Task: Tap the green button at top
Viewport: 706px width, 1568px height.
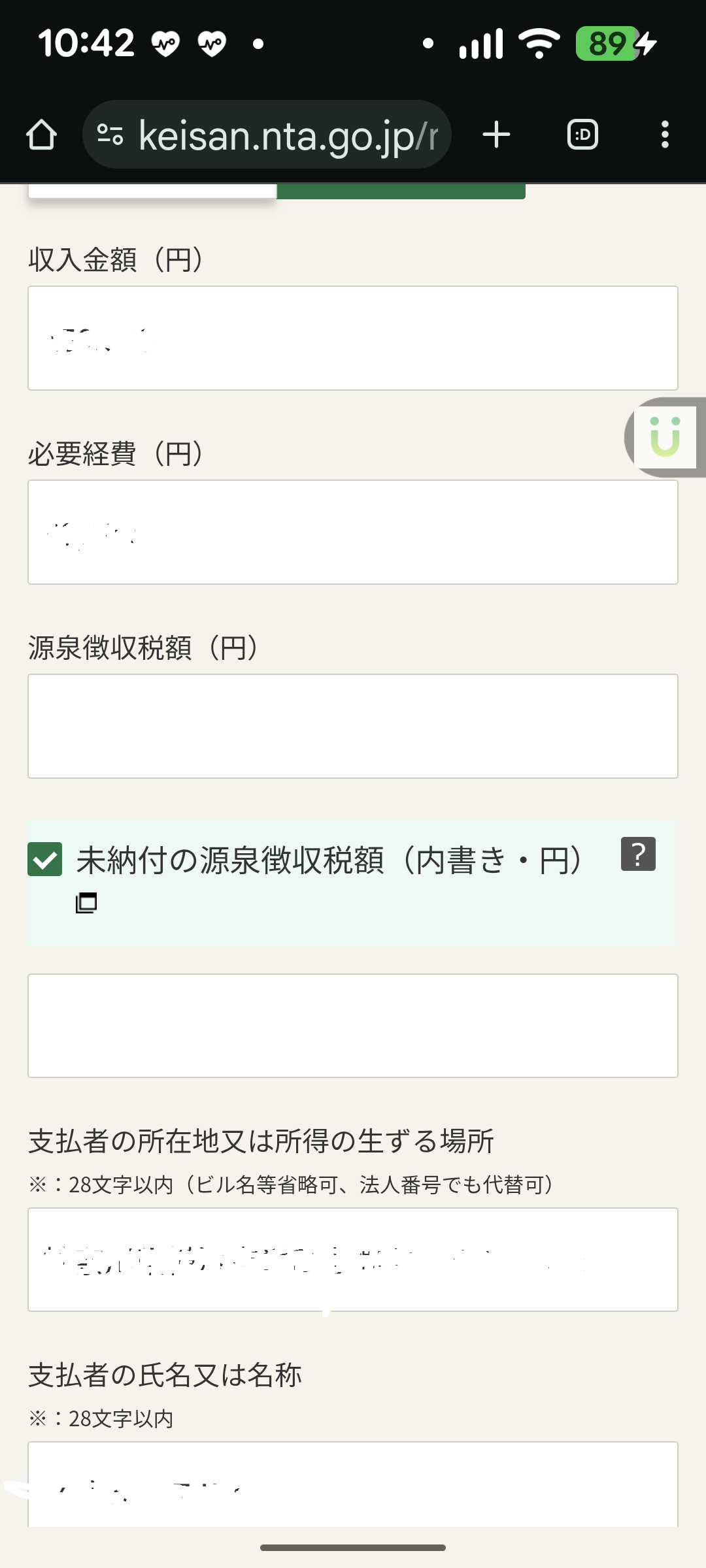Action: coord(401,191)
